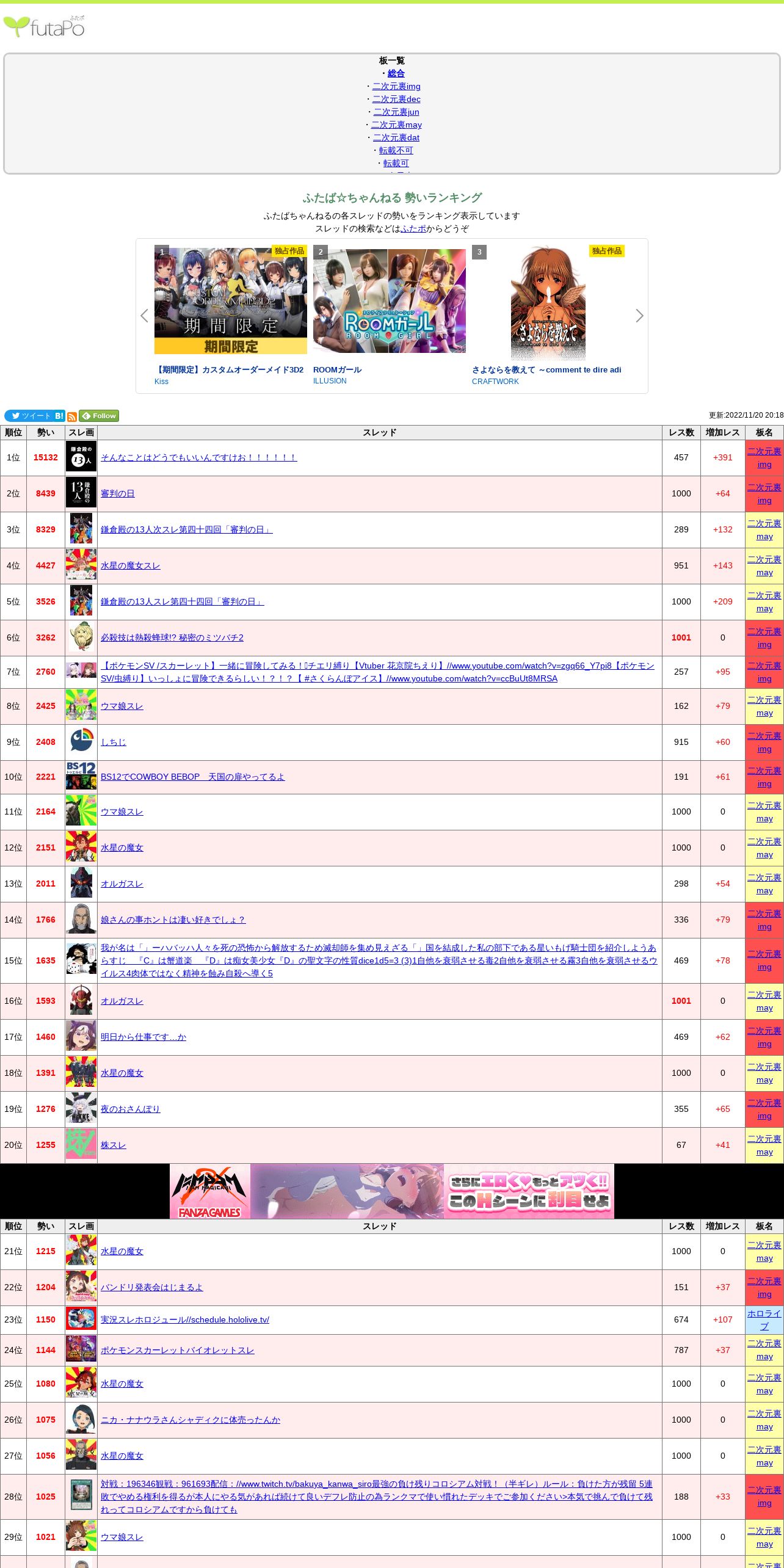Select 転載不可 in the board list
The width and height of the screenshot is (784, 1568).
click(x=396, y=150)
